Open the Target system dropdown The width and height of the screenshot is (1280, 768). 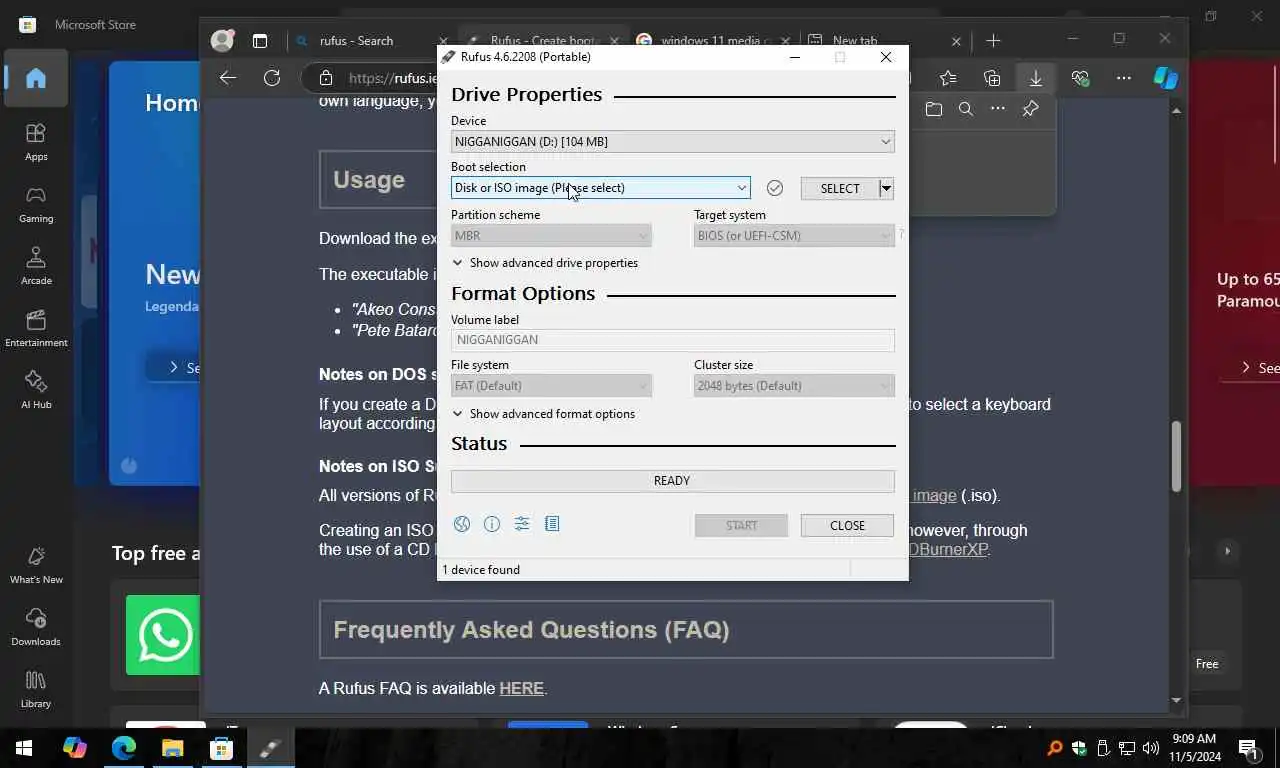click(x=794, y=236)
